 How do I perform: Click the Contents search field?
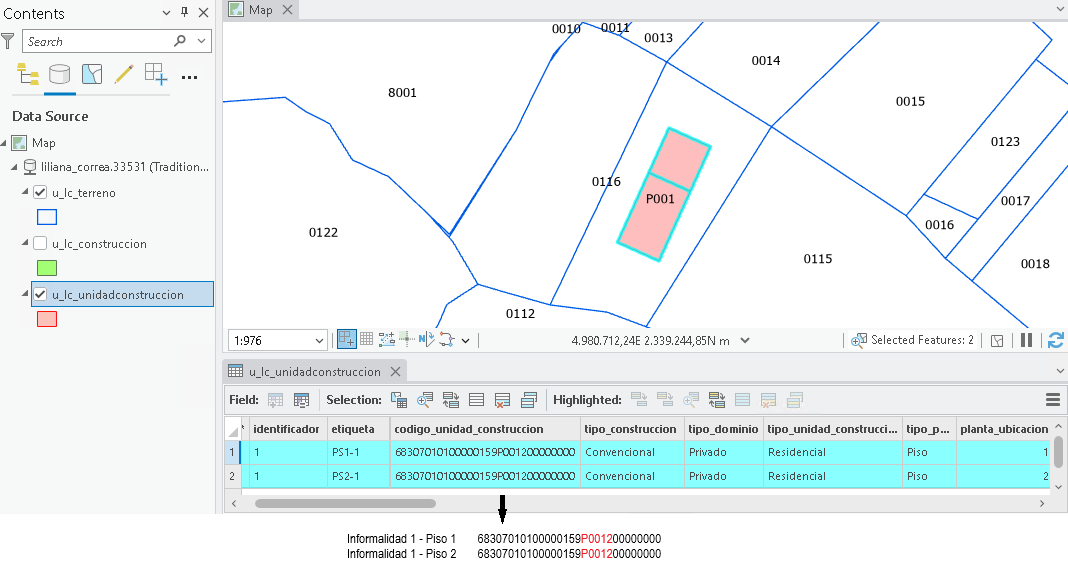click(x=99, y=42)
